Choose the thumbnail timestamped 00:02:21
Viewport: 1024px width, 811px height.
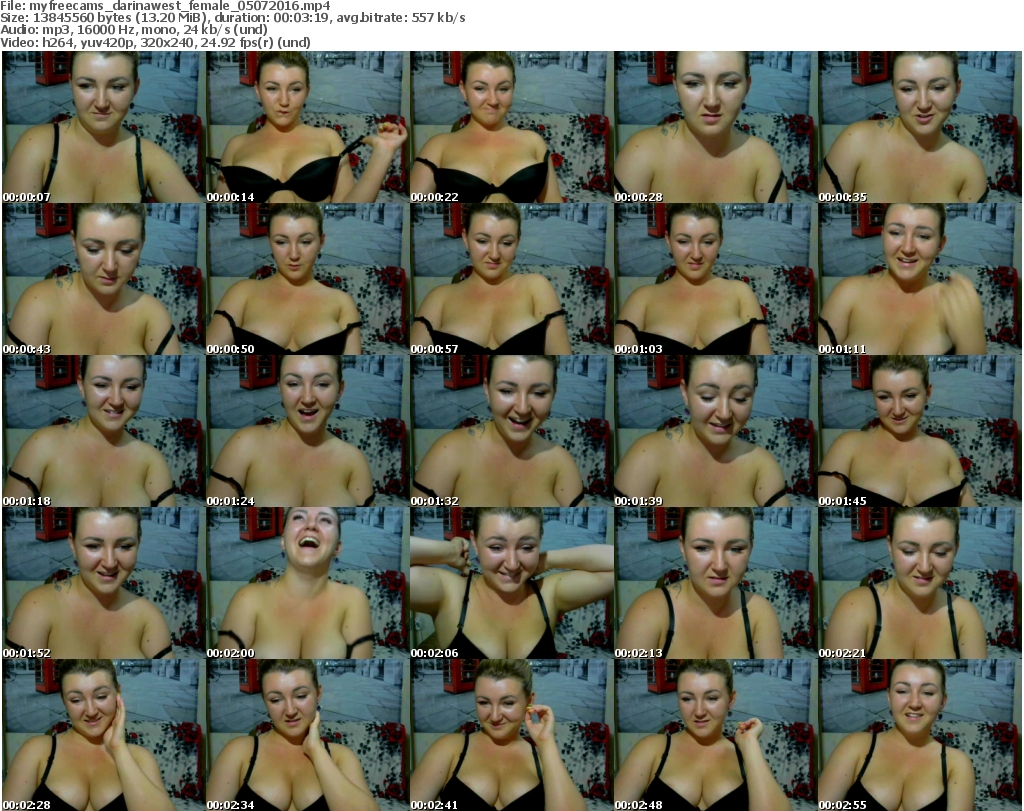coord(920,584)
